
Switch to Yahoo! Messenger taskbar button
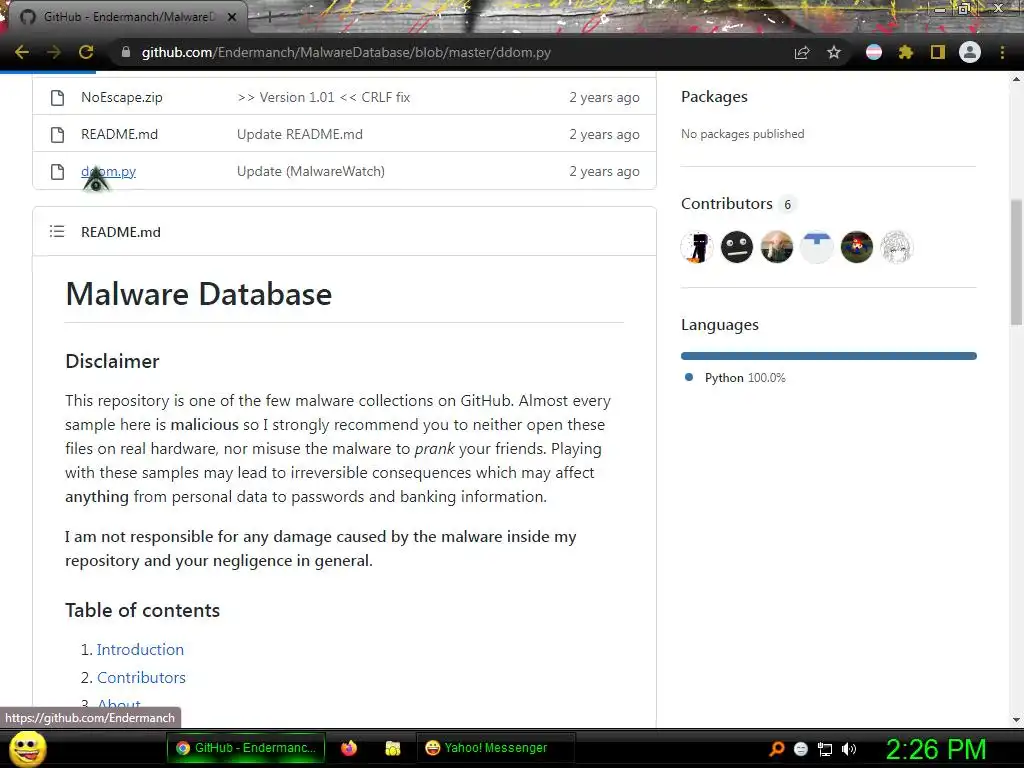495,748
